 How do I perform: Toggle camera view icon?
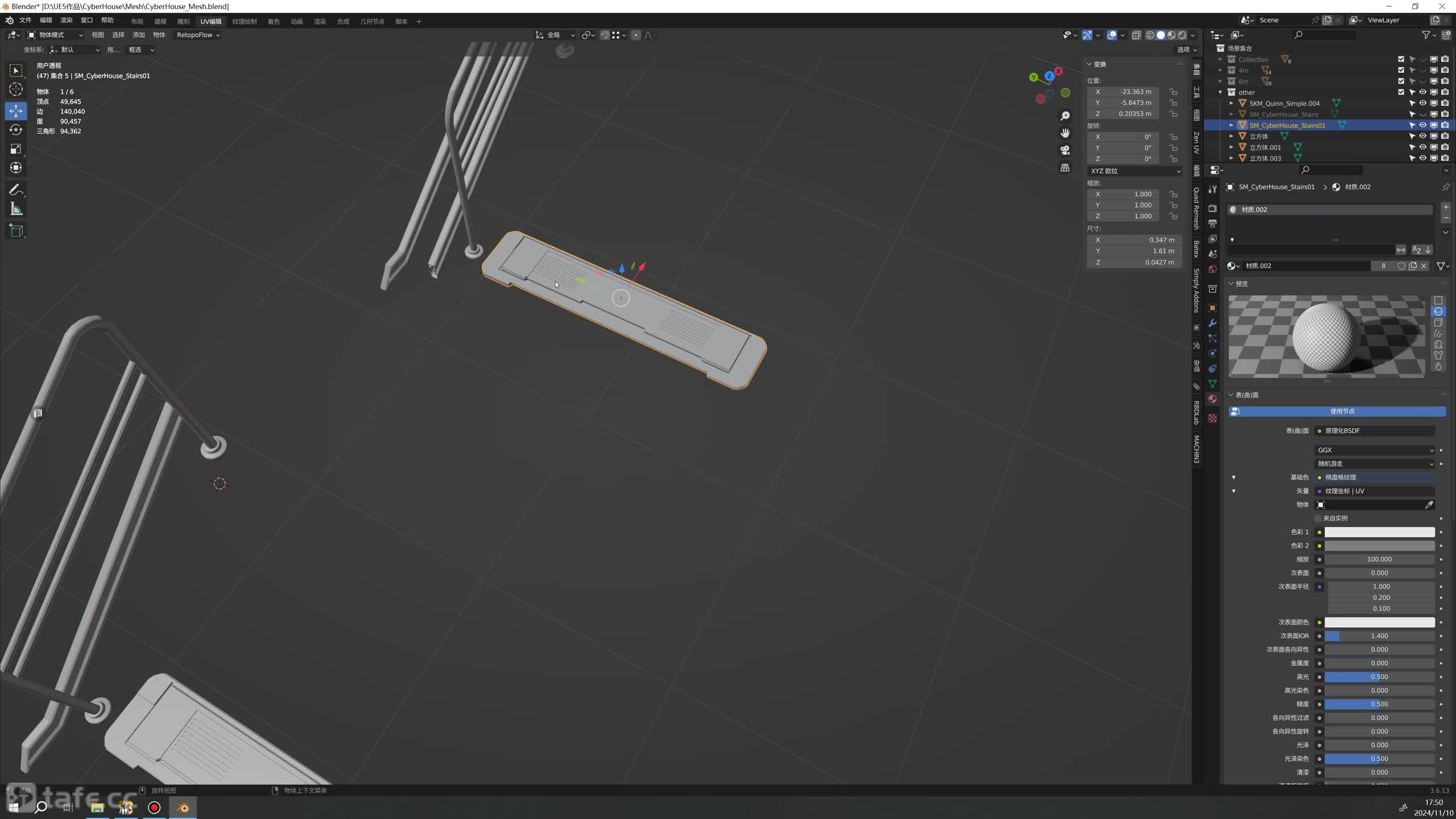[1065, 150]
